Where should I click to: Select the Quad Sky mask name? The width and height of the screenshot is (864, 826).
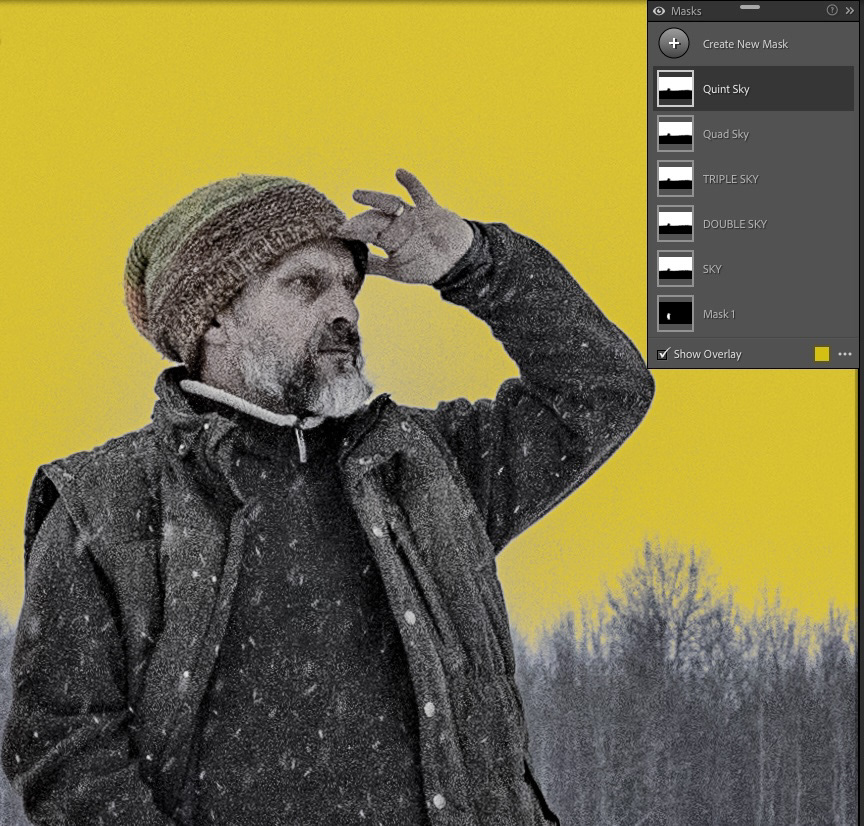point(726,134)
